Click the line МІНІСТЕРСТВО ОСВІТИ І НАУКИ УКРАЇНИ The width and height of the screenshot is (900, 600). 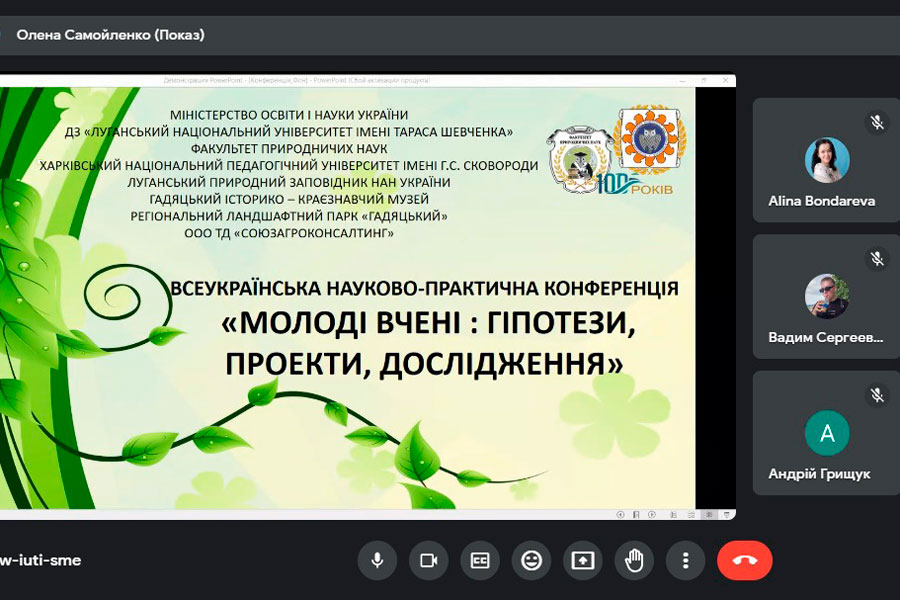click(289, 115)
